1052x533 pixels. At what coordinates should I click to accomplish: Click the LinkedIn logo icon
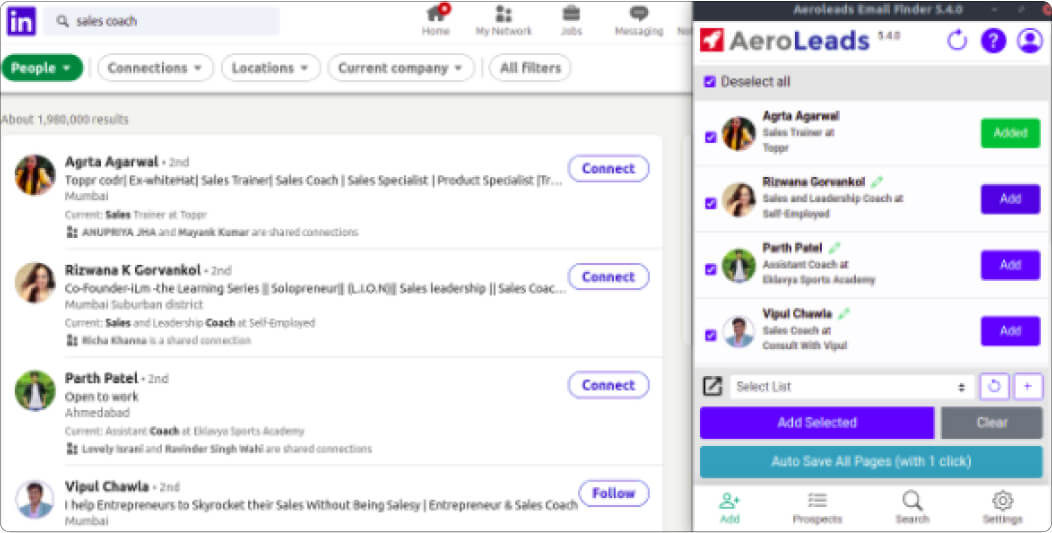pyautogui.click(x=21, y=21)
